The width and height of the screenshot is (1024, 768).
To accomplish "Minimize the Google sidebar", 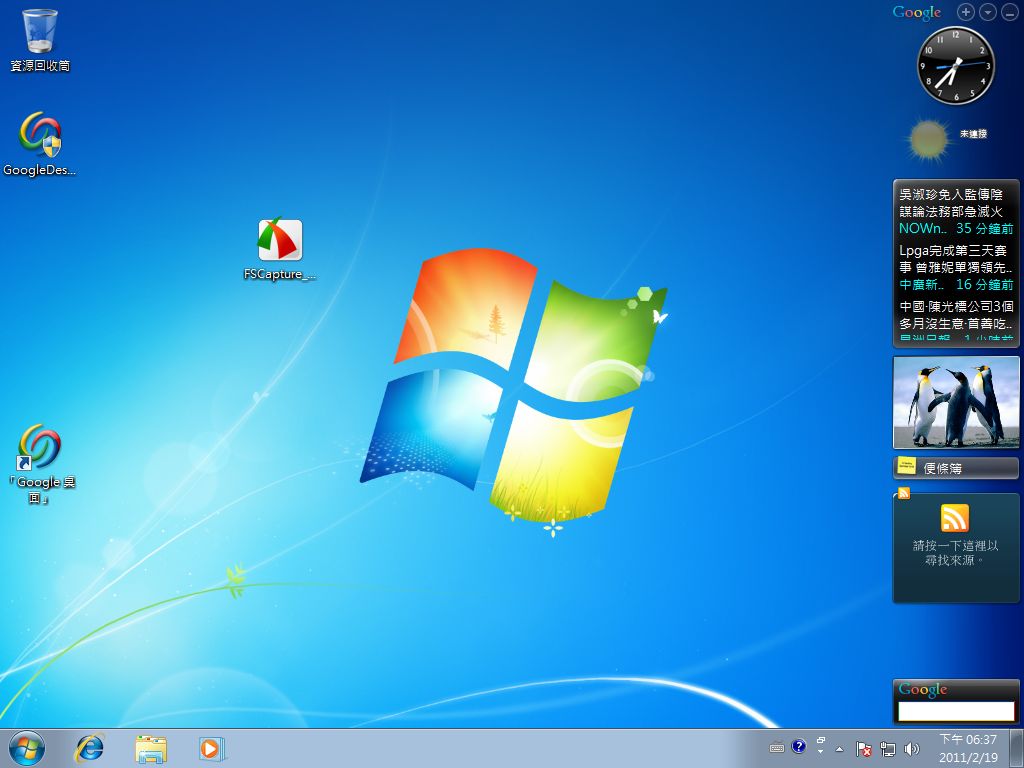I will (1009, 12).
